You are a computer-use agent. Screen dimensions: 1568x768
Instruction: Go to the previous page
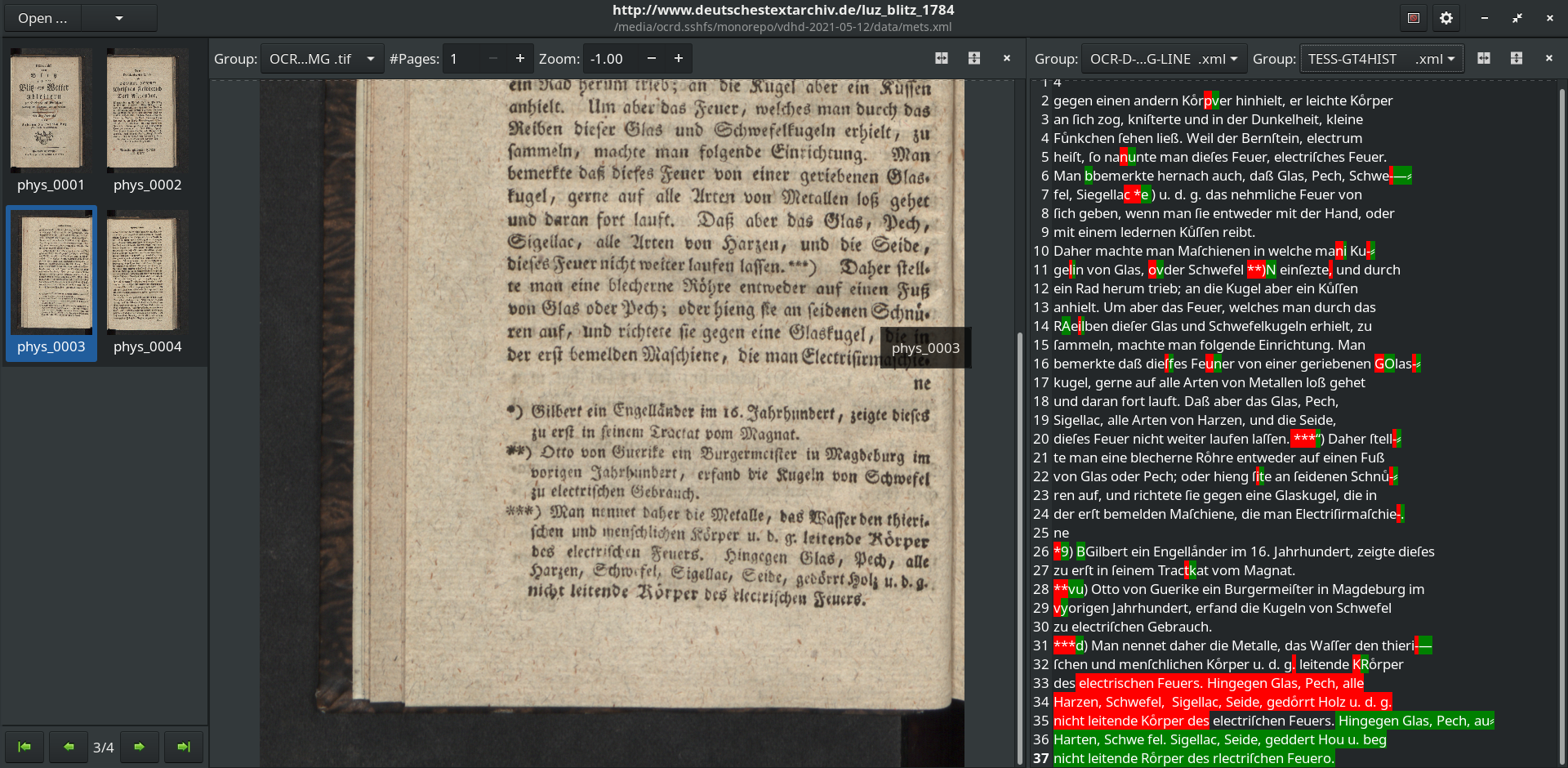[x=69, y=747]
